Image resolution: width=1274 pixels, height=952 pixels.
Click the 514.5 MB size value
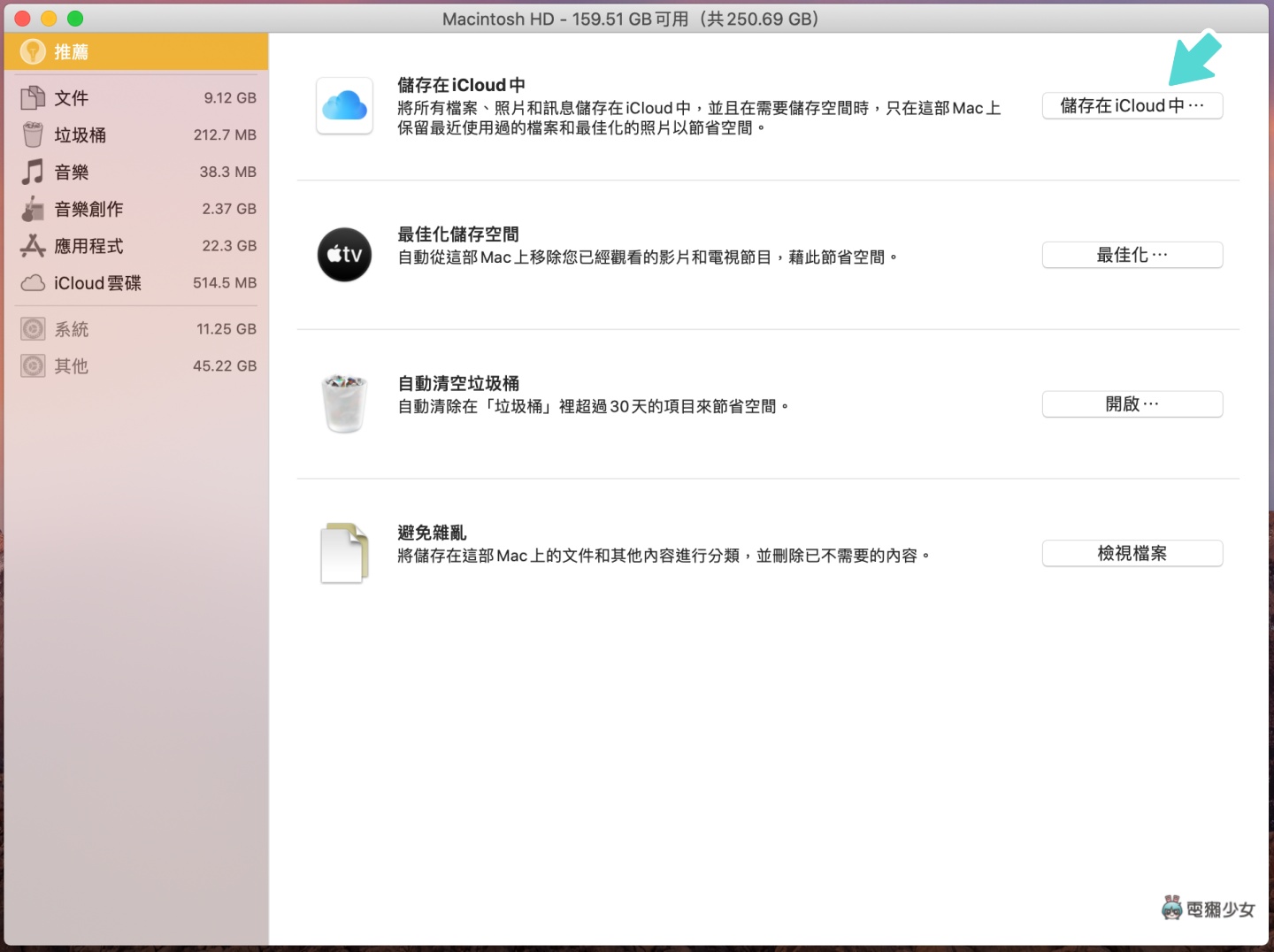tap(225, 283)
